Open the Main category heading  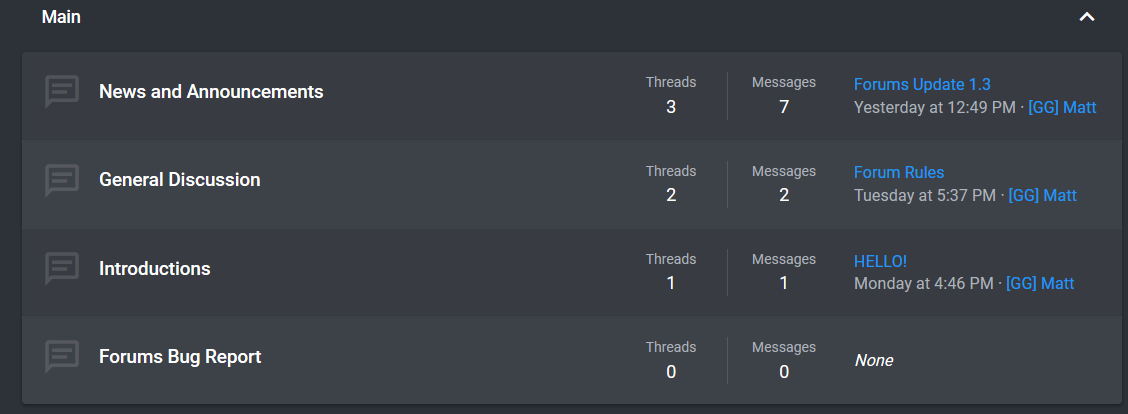61,17
